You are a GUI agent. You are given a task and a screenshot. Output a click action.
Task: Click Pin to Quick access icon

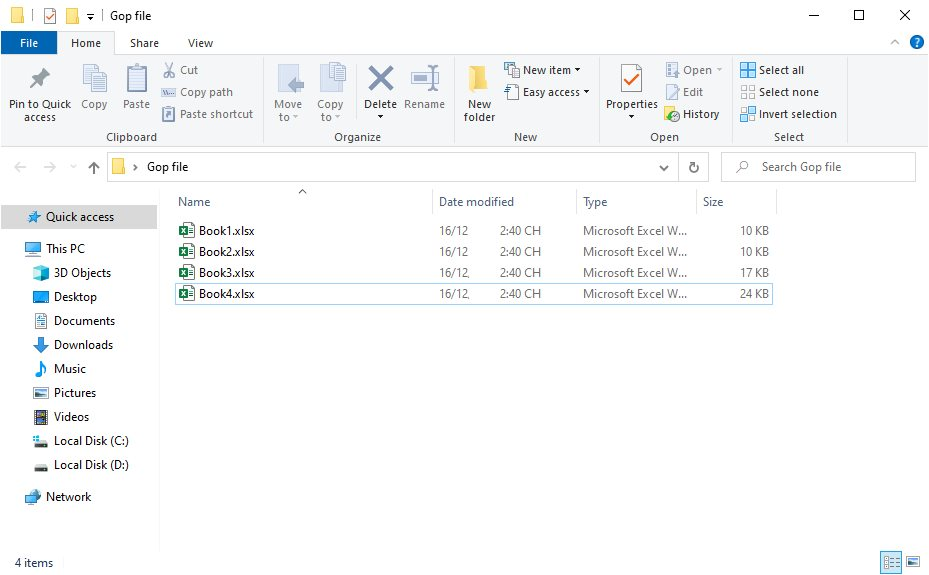40,79
